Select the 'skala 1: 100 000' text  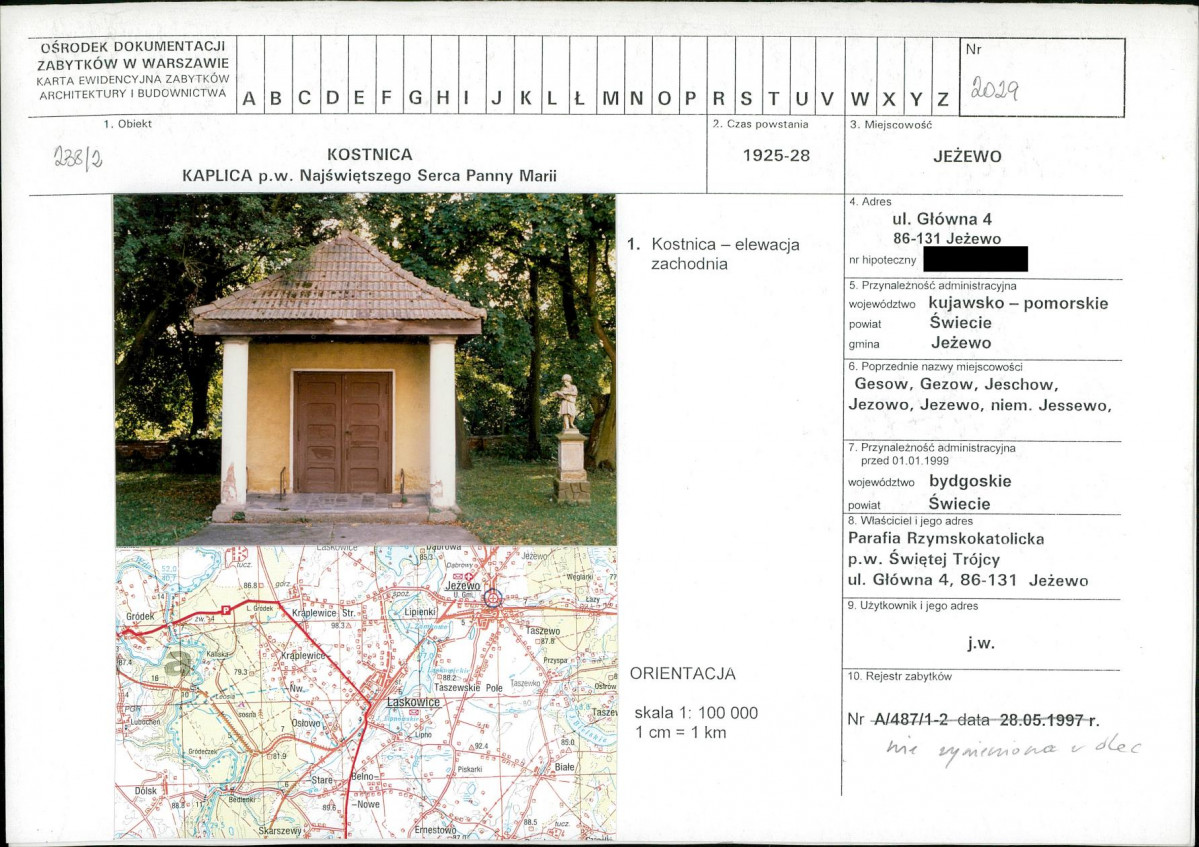[x=696, y=713]
